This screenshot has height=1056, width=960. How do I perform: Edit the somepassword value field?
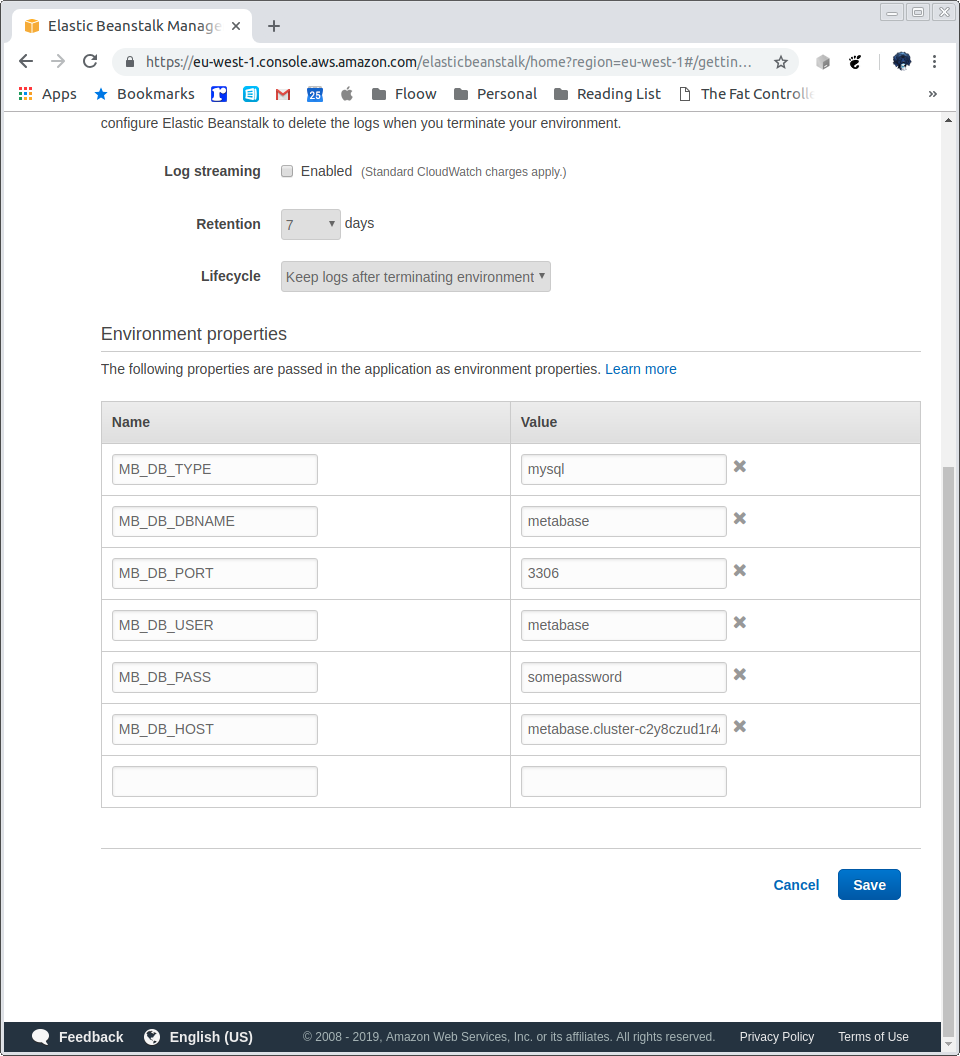pyautogui.click(x=624, y=677)
